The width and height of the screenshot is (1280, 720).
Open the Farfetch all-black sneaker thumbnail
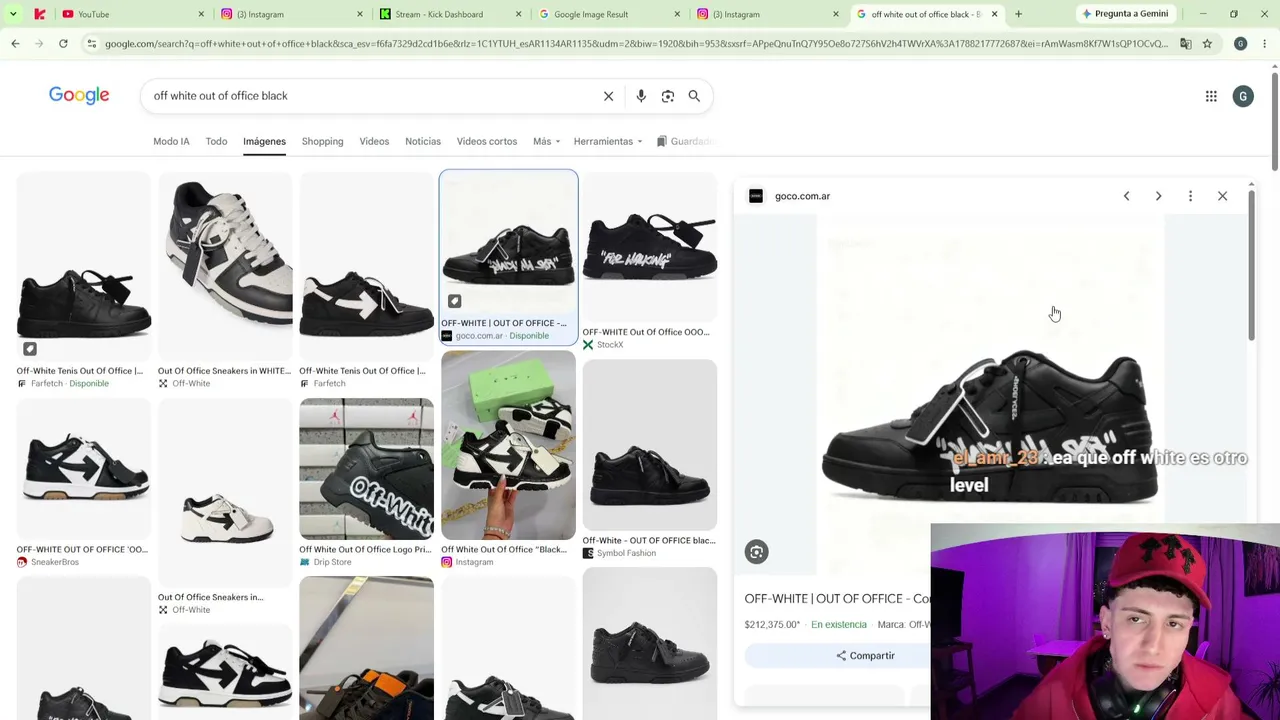tap(84, 266)
